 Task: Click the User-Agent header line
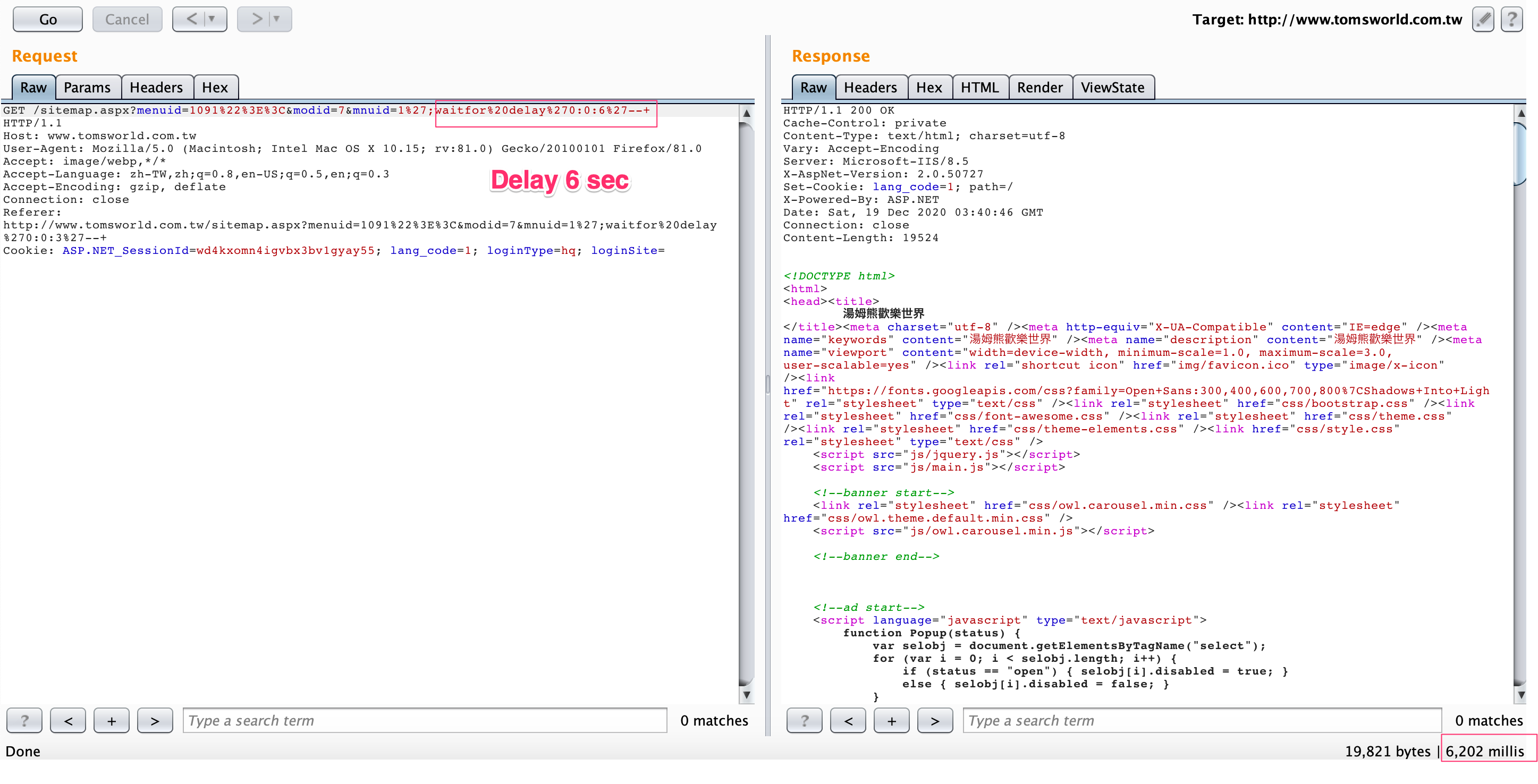pos(352,149)
